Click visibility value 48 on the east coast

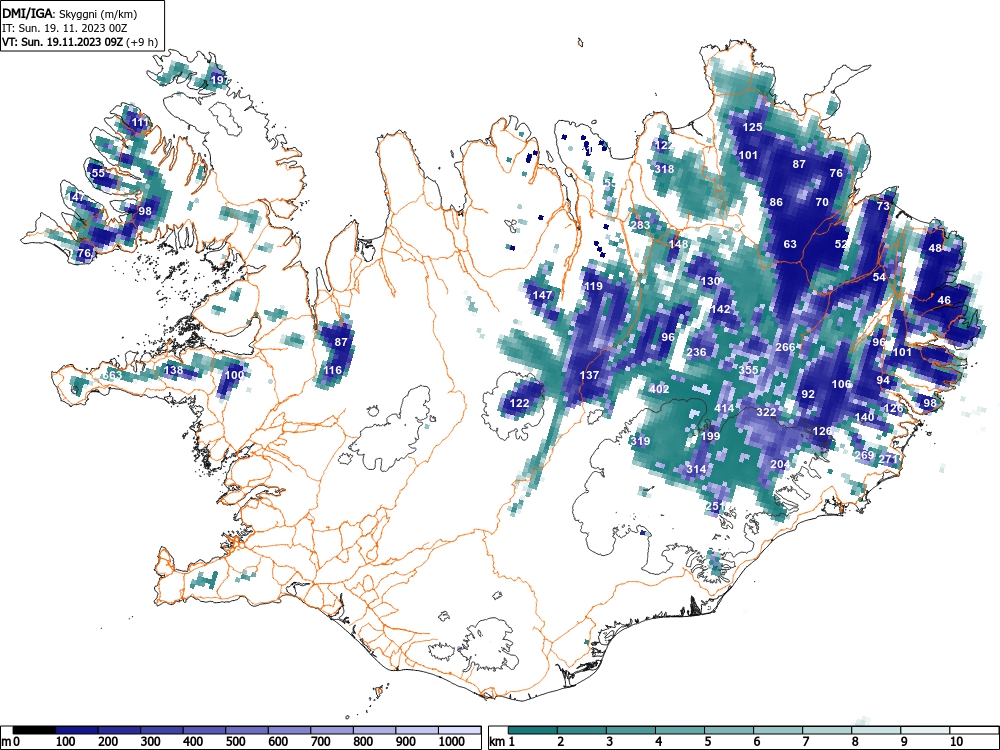pos(935,248)
